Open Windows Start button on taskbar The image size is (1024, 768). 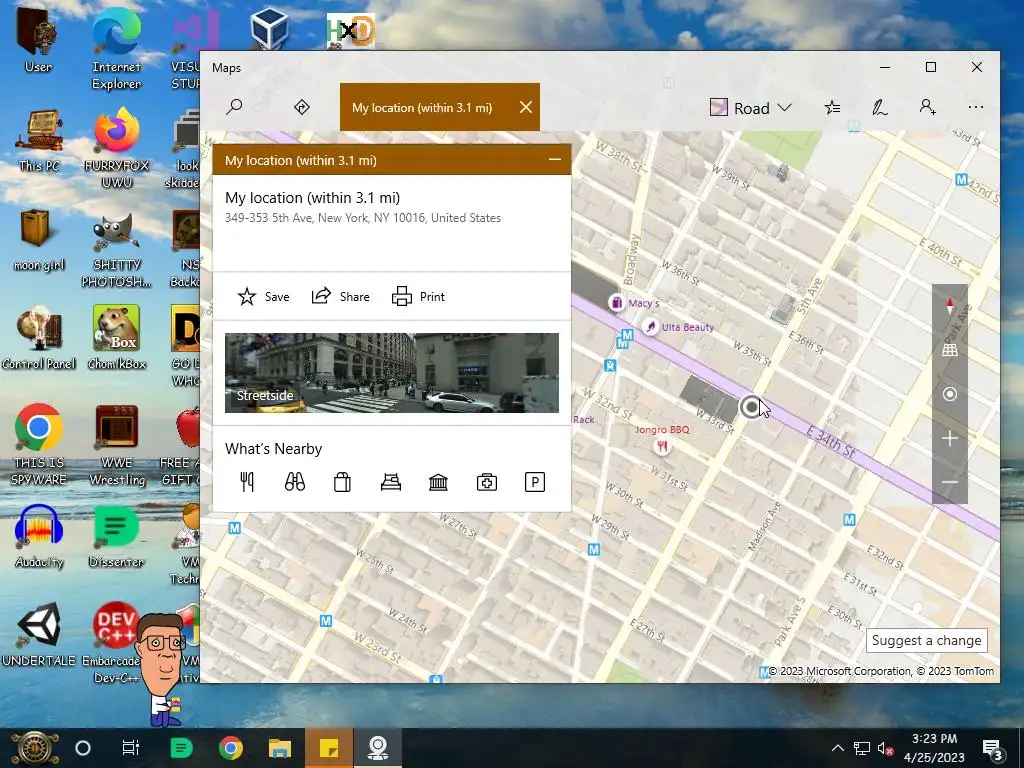(x=35, y=748)
